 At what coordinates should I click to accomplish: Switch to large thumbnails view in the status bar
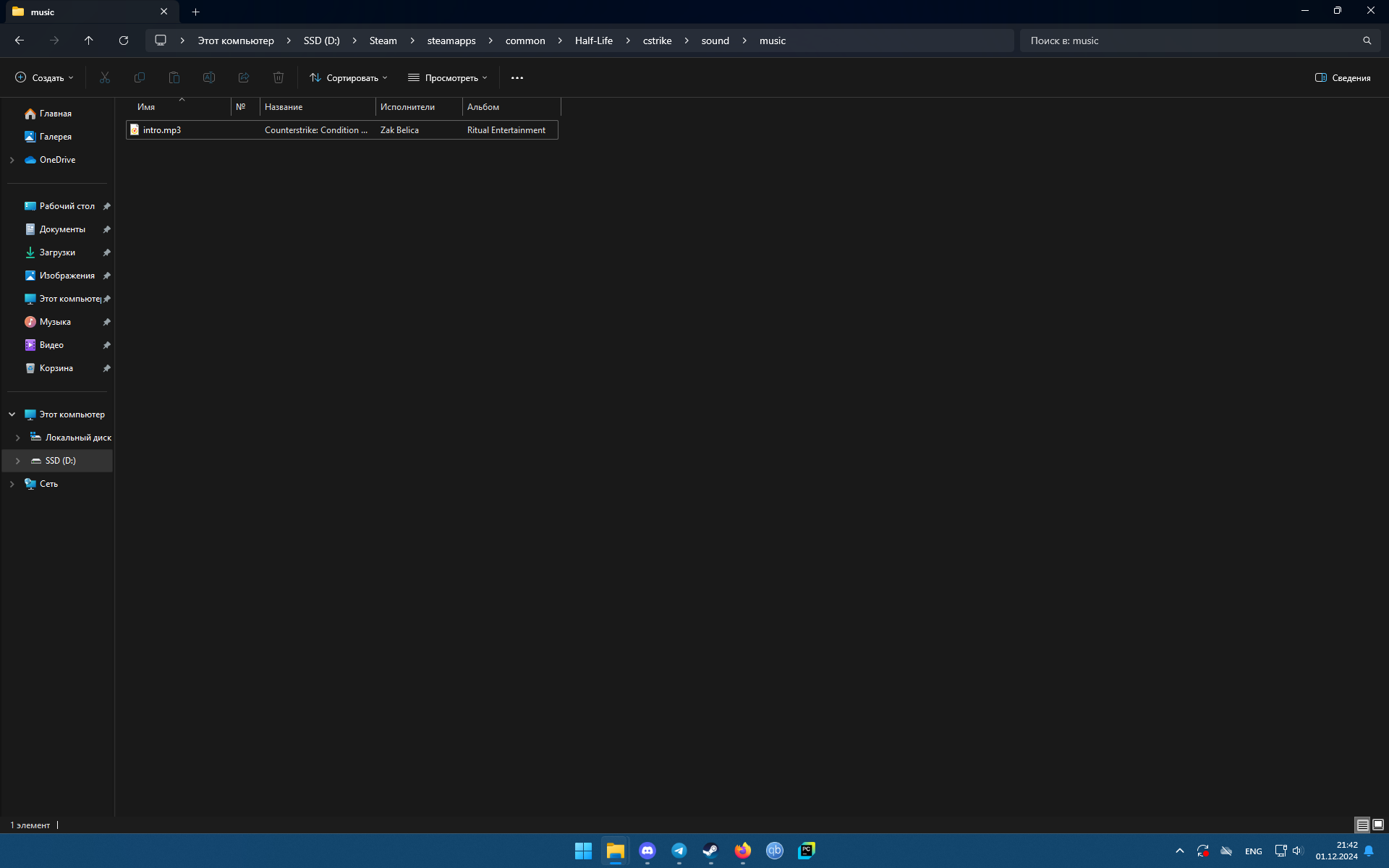[x=1378, y=825]
